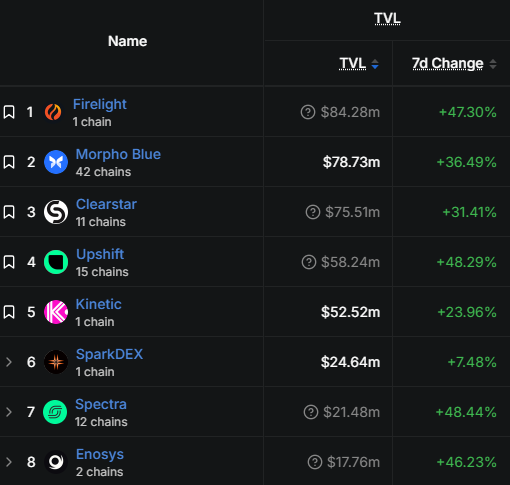The height and width of the screenshot is (485, 510).
Task: Click the '42 chains' label
Action: coord(103,172)
